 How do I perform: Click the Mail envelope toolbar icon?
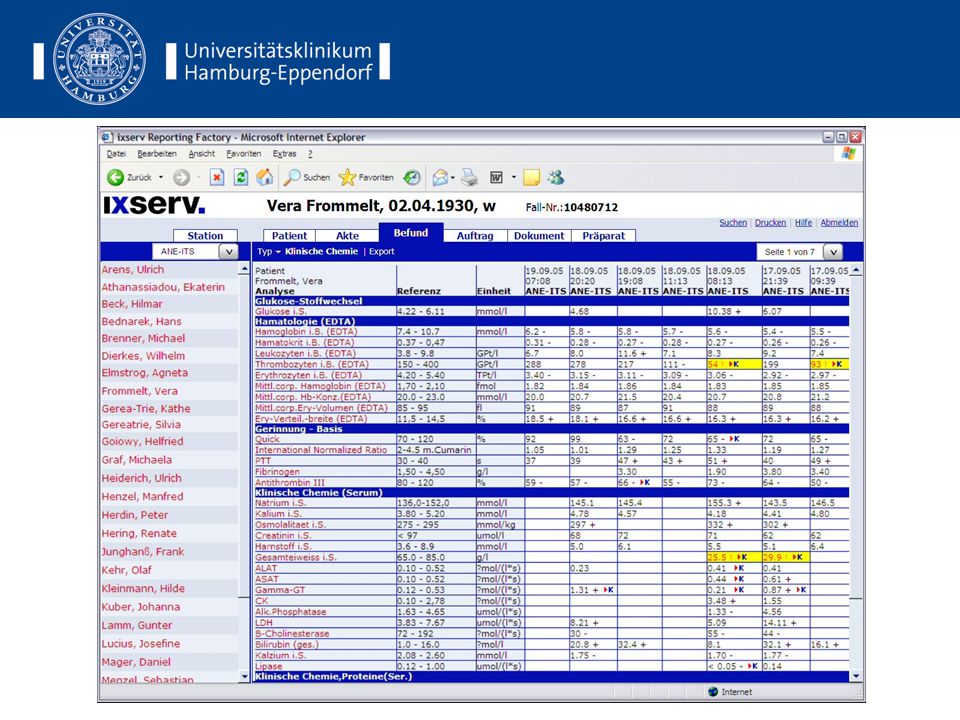tap(440, 178)
